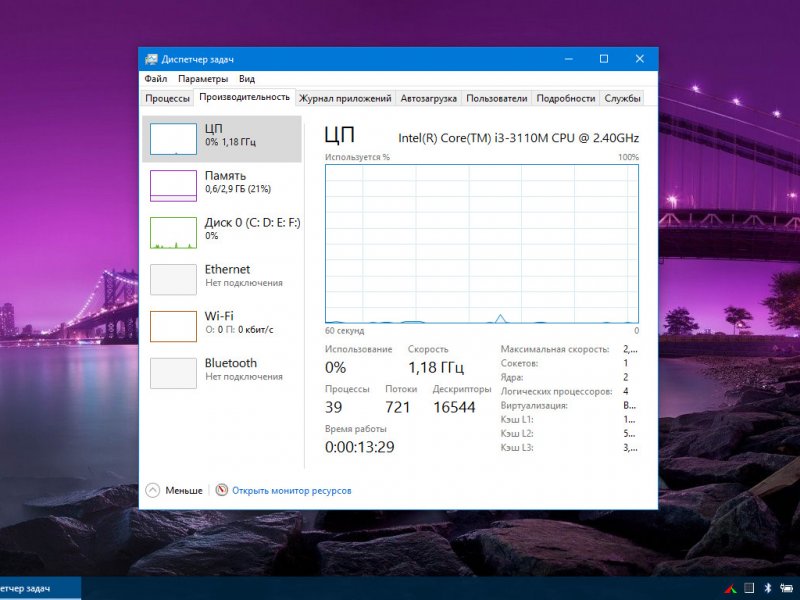Click the threads value 721

pos(397,407)
